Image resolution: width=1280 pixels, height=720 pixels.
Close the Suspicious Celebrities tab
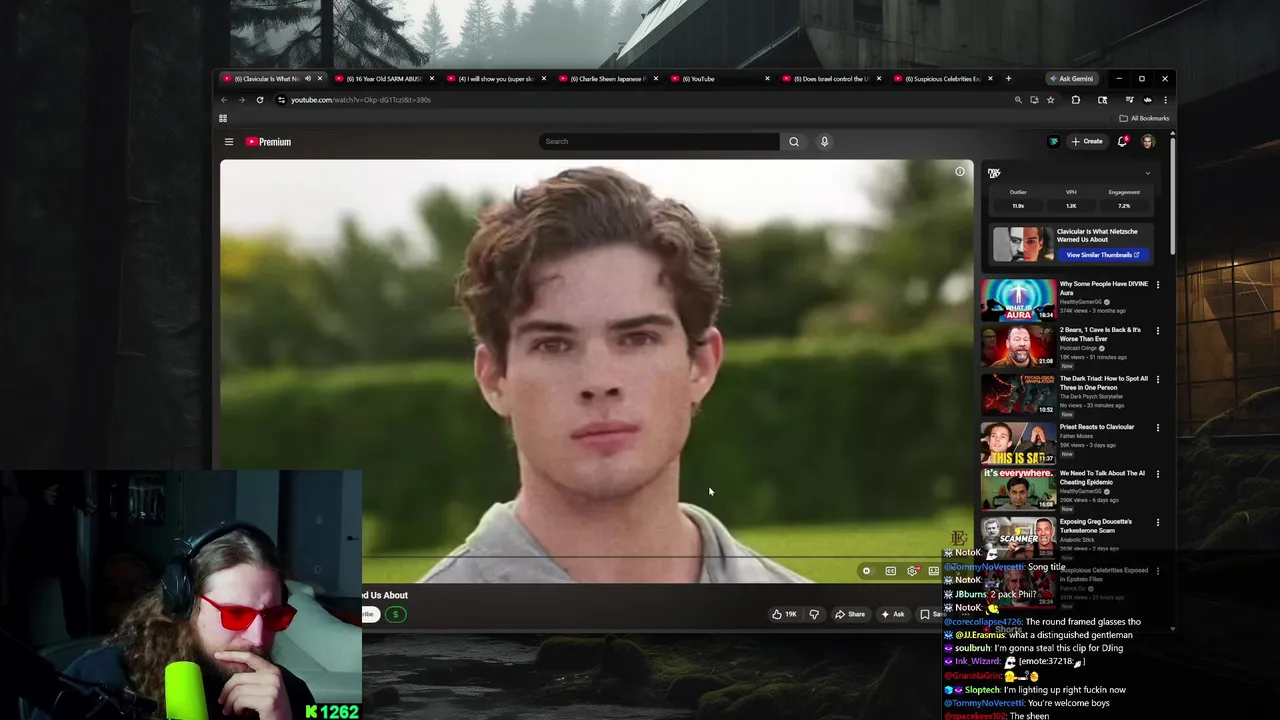click(990, 79)
